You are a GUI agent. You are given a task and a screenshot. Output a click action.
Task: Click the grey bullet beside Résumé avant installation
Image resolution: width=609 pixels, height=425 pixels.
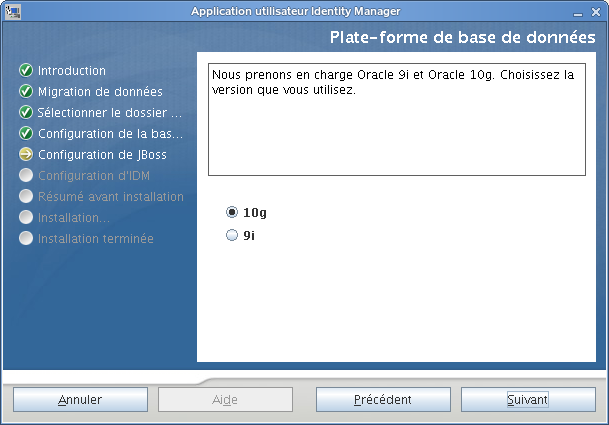click(x=26, y=197)
